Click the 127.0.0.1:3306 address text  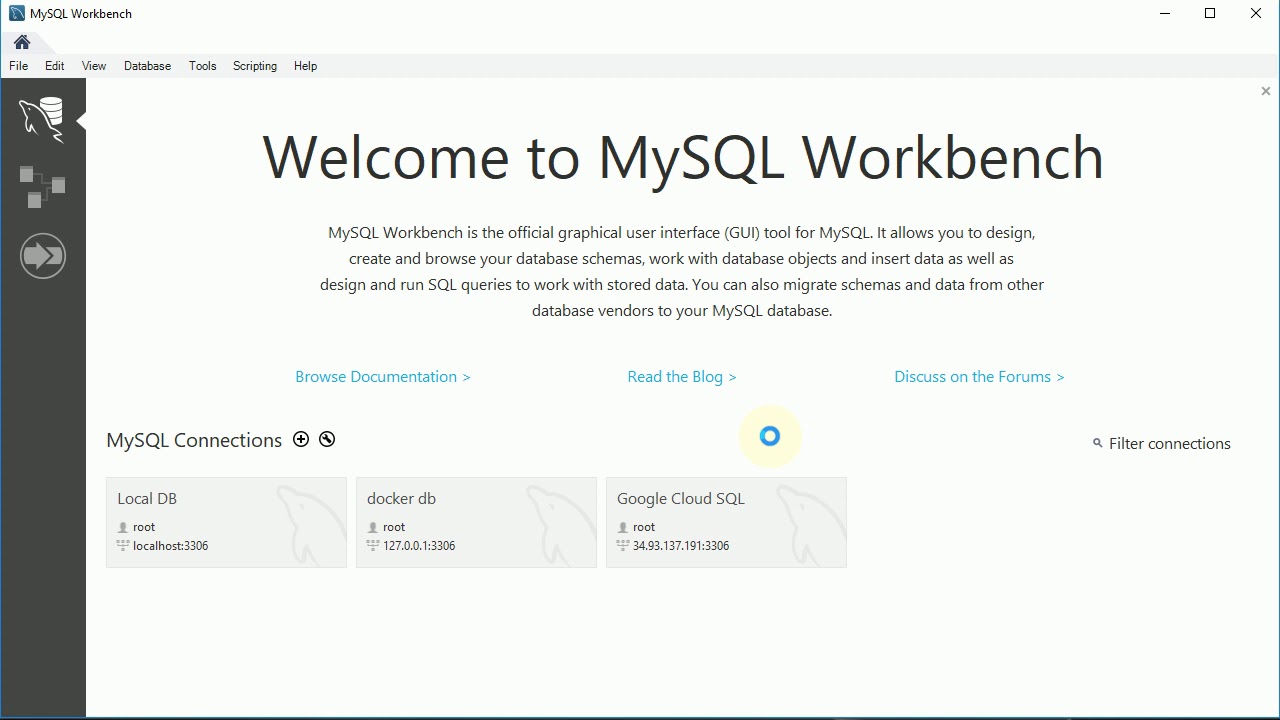(419, 546)
